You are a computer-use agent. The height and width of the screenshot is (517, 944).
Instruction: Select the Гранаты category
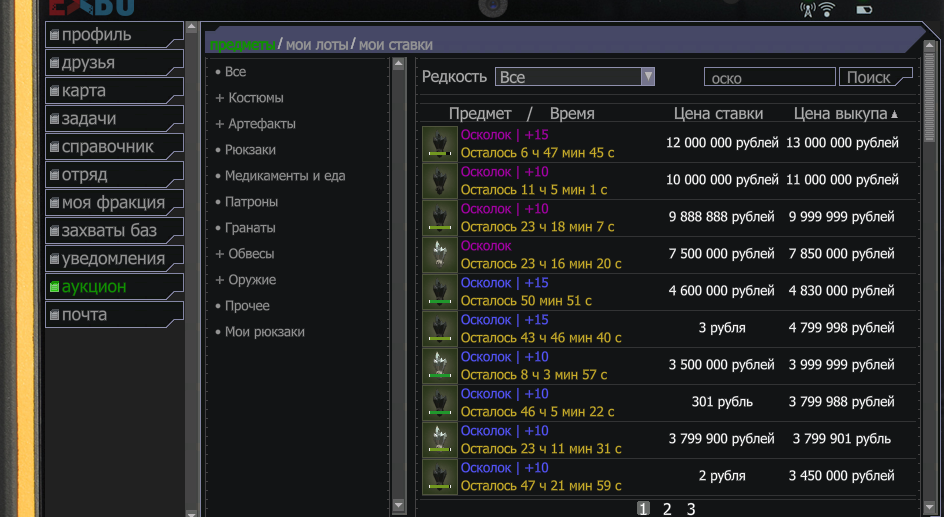[245, 228]
